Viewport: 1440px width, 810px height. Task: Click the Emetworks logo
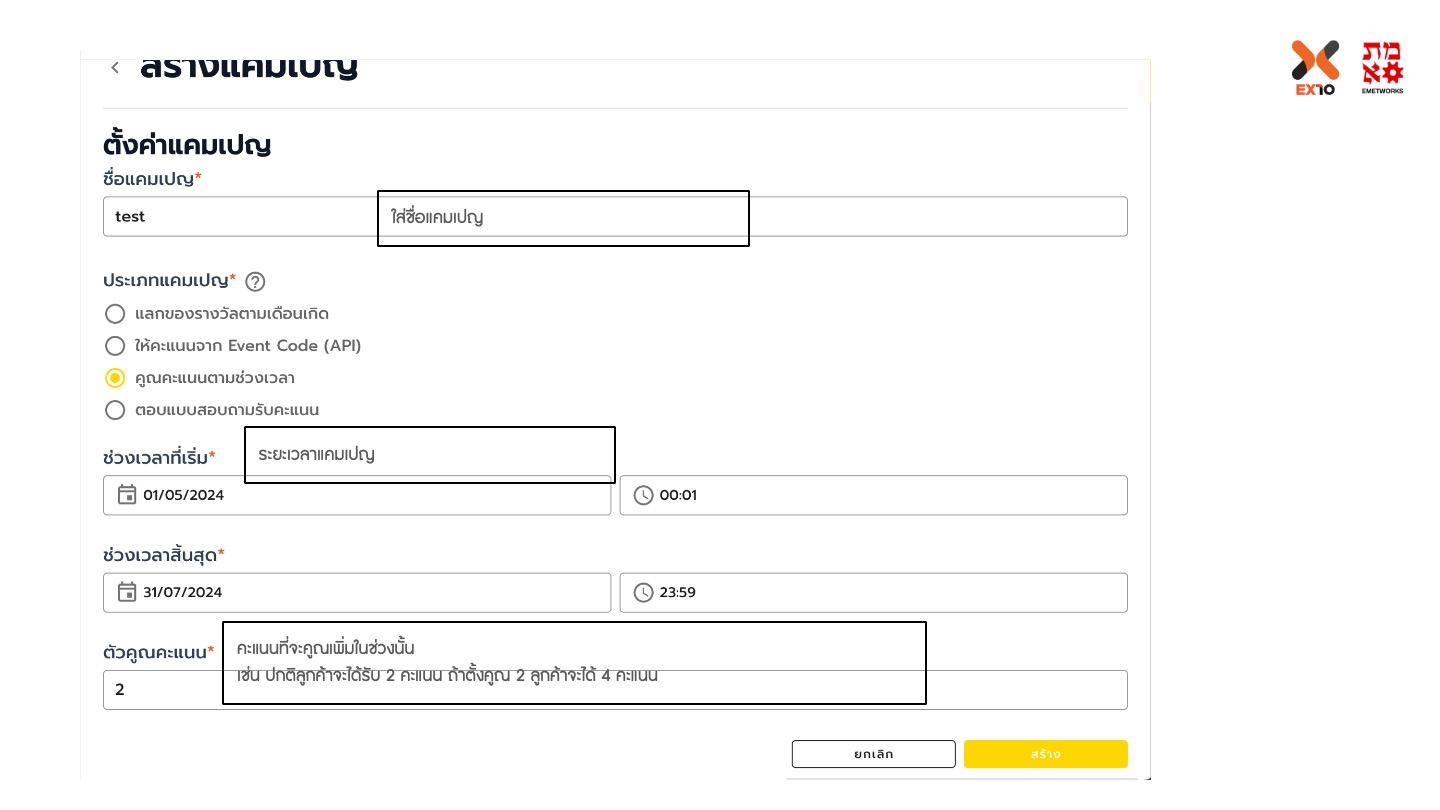[1382, 67]
